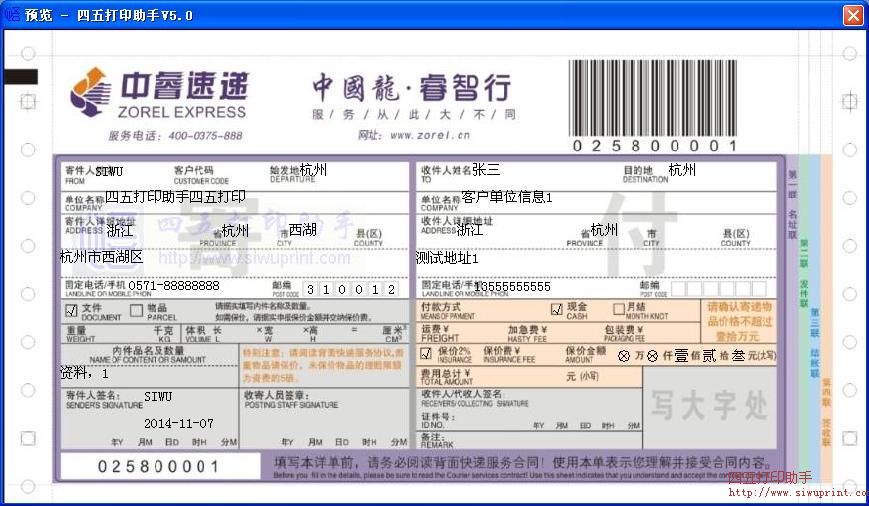Toggle the 文件 Document checkbox
Screen dimensions: 869x506
pyautogui.click(x=70, y=310)
